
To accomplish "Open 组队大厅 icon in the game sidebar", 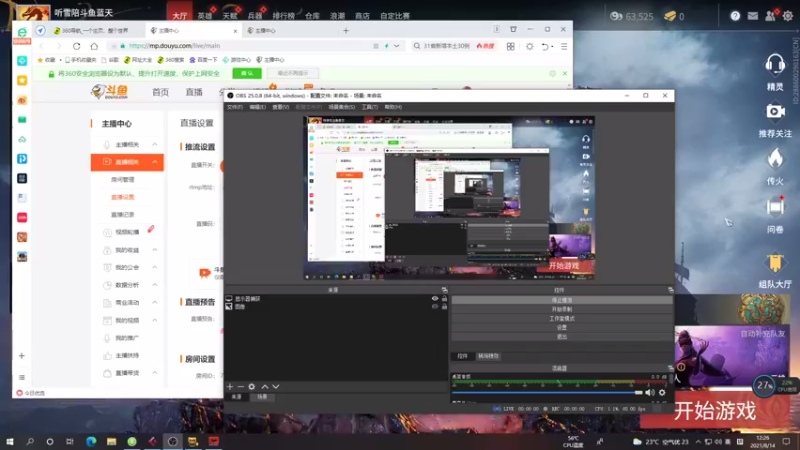I will click(x=775, y=262).
